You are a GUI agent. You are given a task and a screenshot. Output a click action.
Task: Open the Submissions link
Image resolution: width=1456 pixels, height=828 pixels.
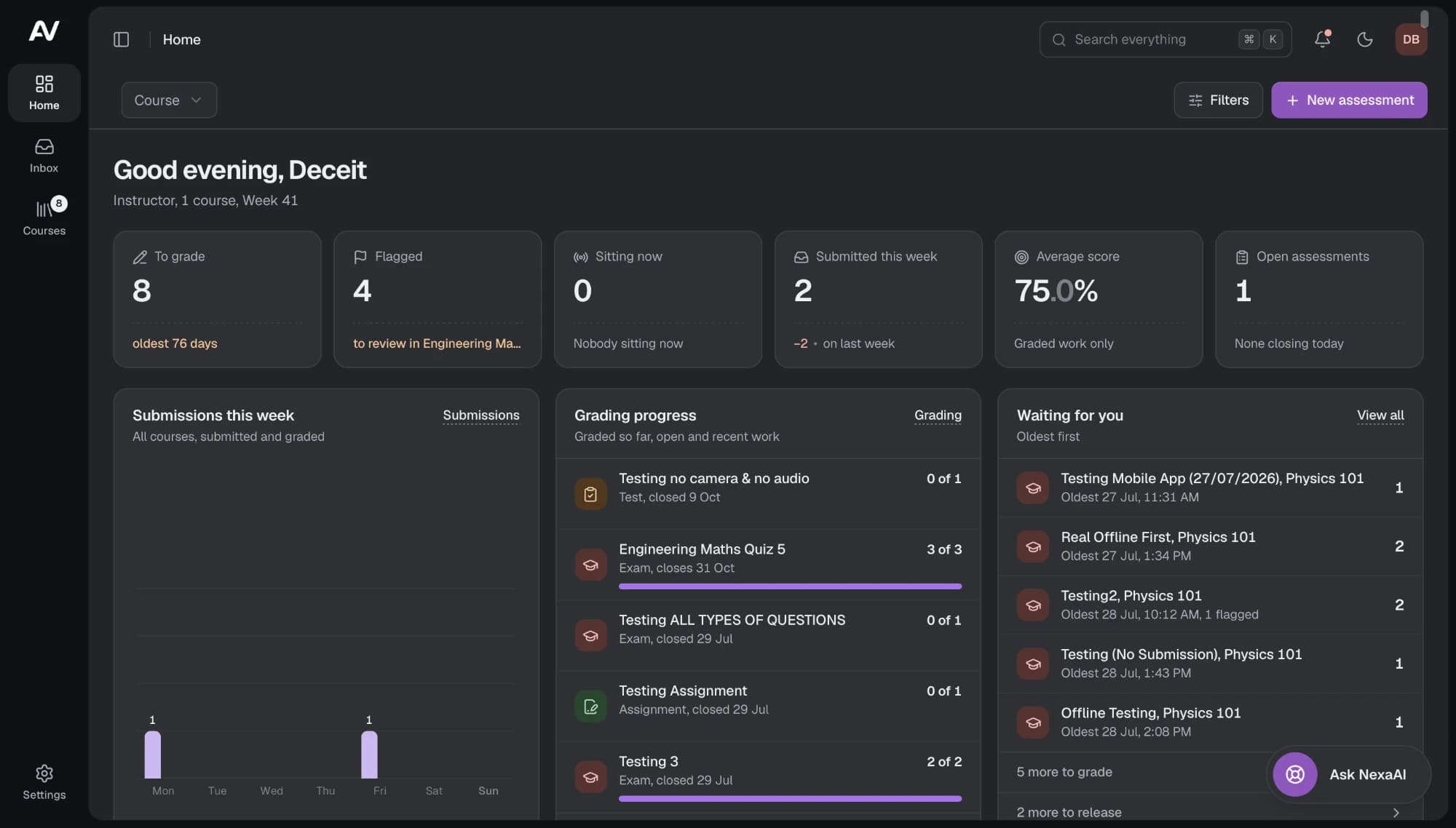coord(481,415)
